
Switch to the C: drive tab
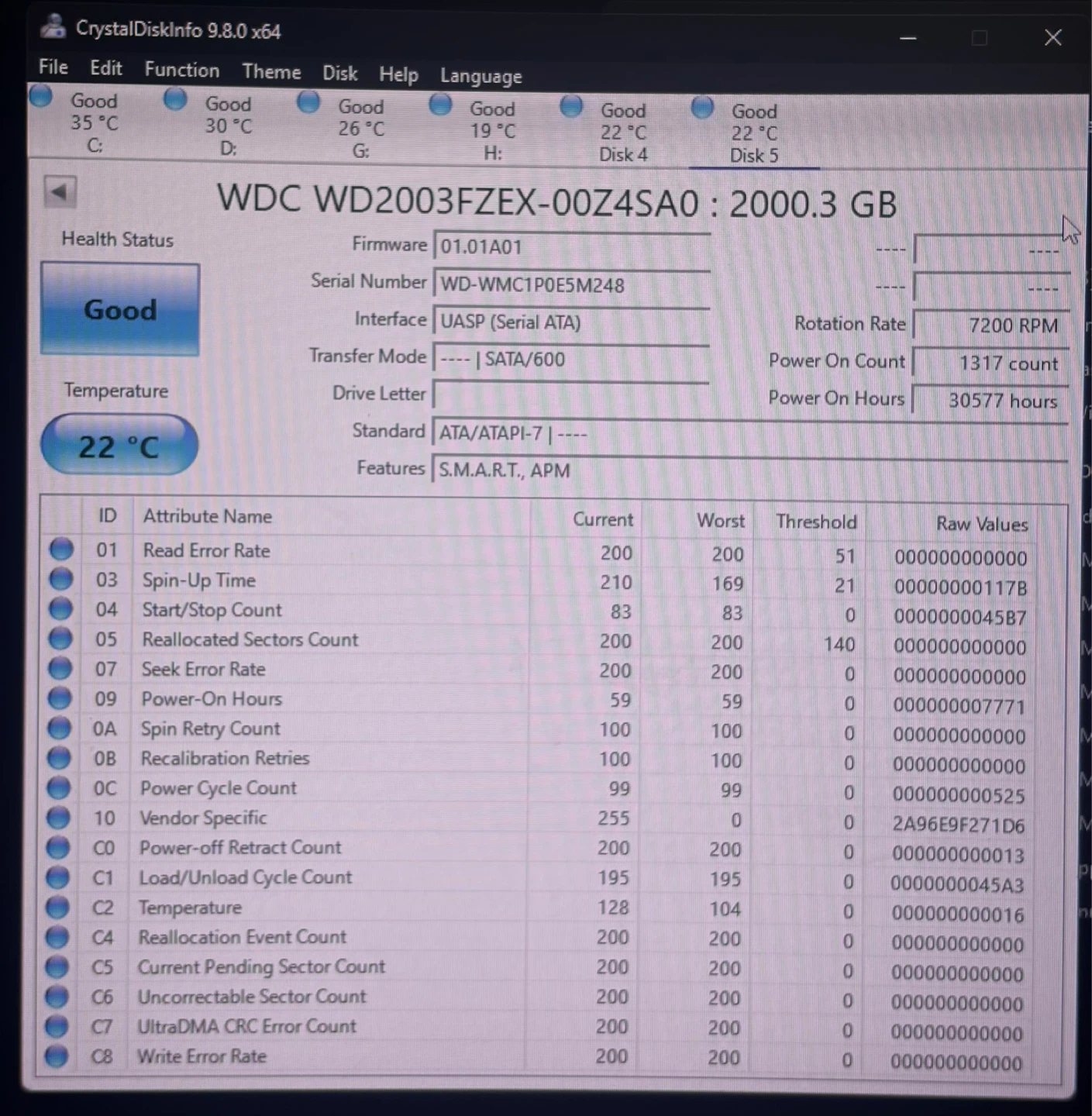[x=93, y=122]
